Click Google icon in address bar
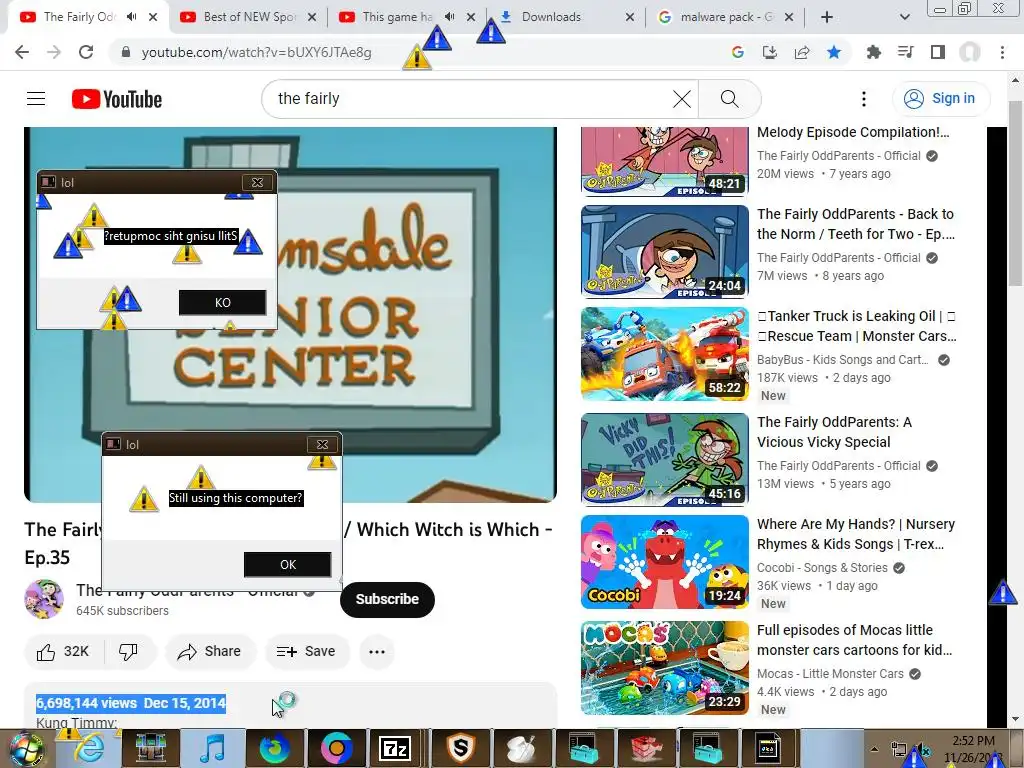Viewport: 1024px width, 768px height. (x=738, y=52)
